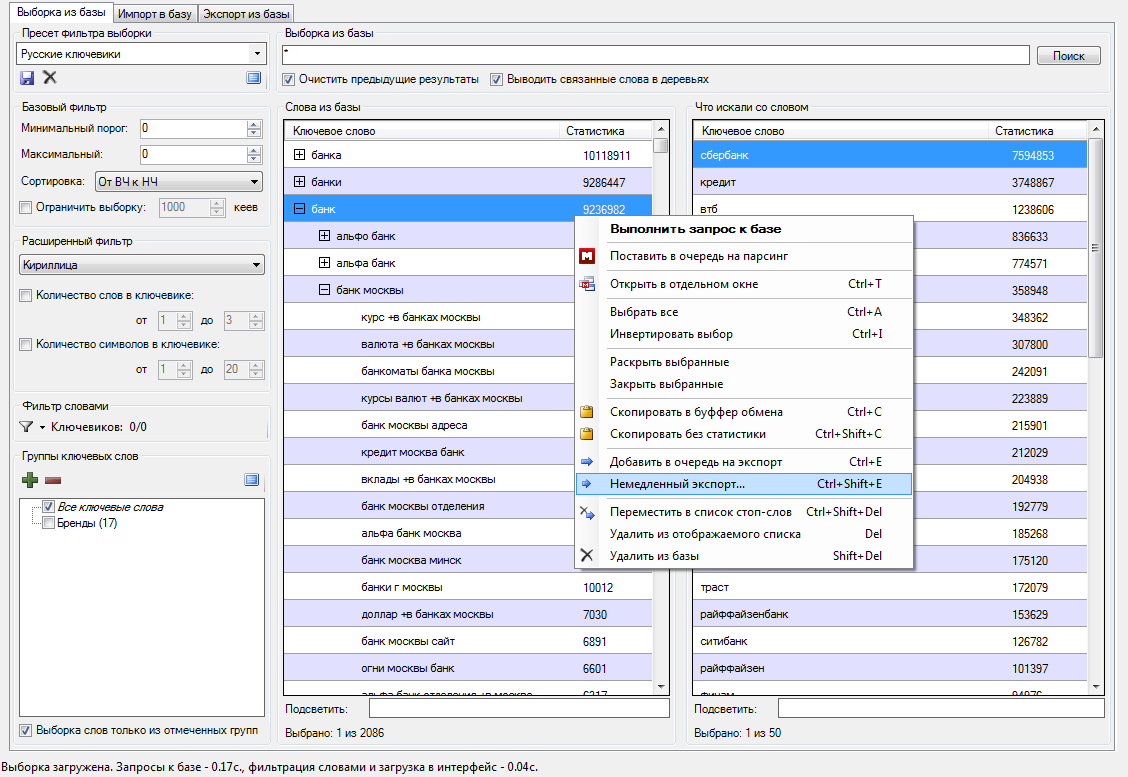This screenshot has height=777, width=1128.
Task: Enable Количество символов в ключевике checkbox
Action: 26,344
